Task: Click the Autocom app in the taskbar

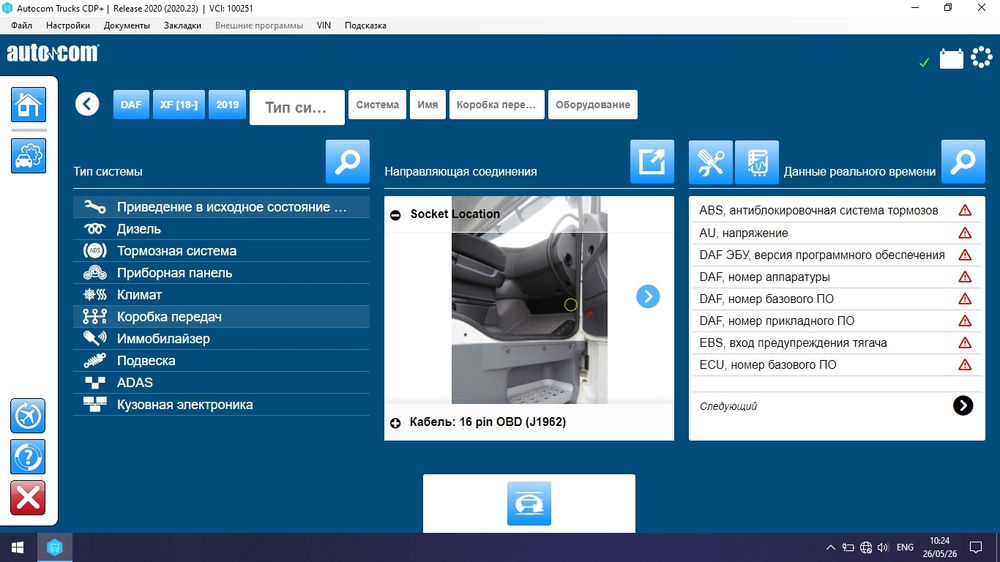Action: coord(55,547)
